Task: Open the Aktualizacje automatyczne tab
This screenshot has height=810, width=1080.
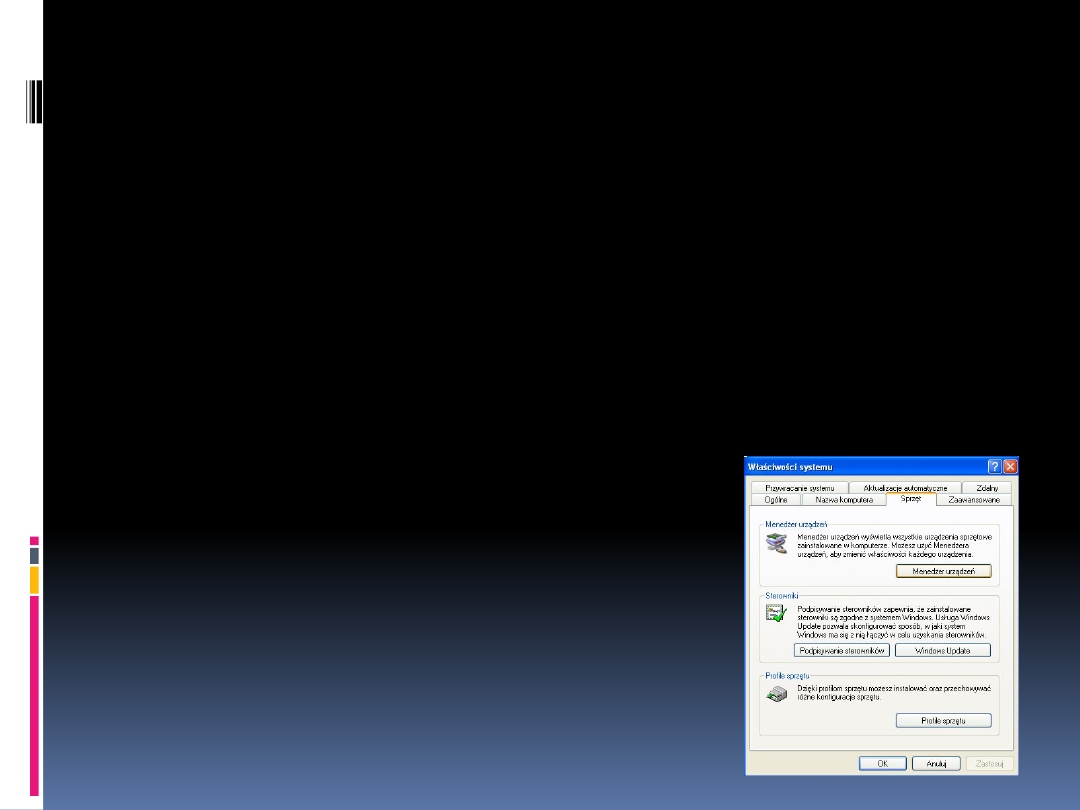Action: [904, 487]
